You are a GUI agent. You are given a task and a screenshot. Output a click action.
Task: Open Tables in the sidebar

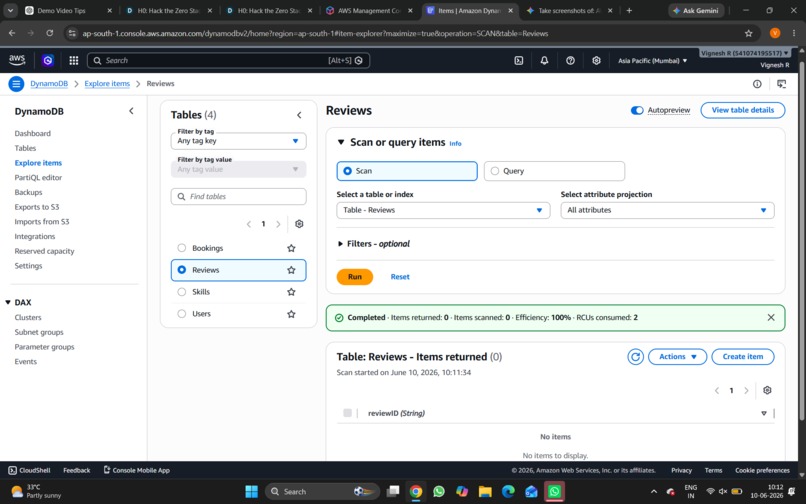point(25,148)
